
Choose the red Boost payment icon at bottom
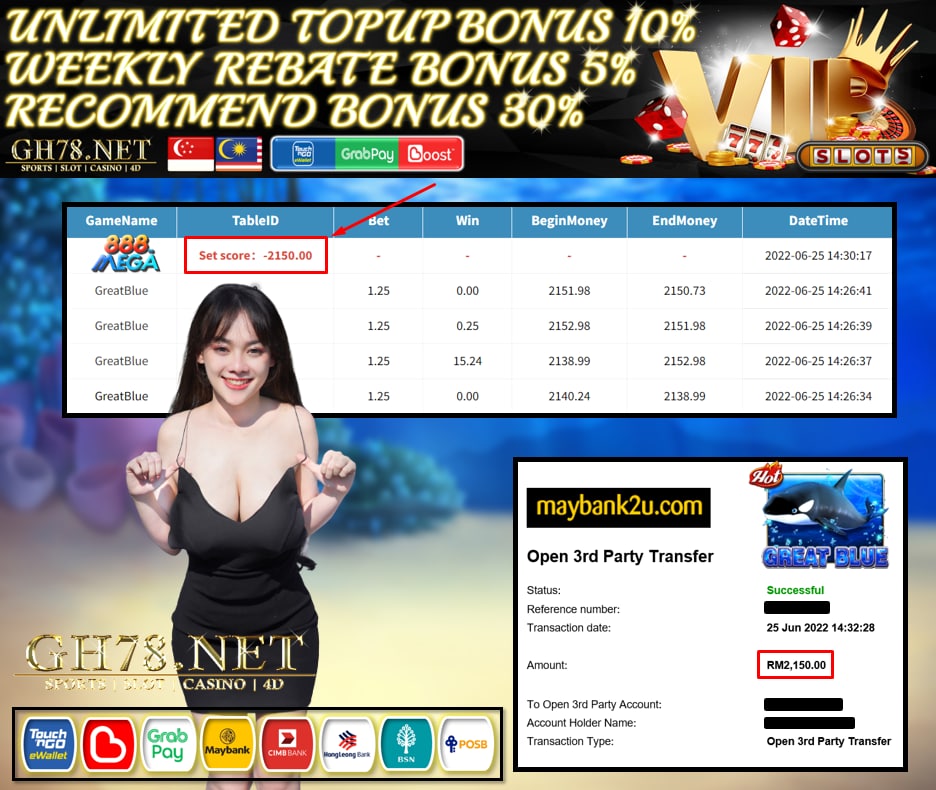click(x=108, y=744)
